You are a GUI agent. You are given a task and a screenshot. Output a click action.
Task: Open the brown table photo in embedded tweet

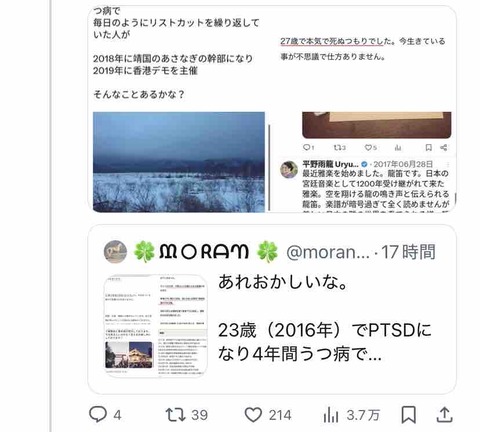(x=377, y=125)
